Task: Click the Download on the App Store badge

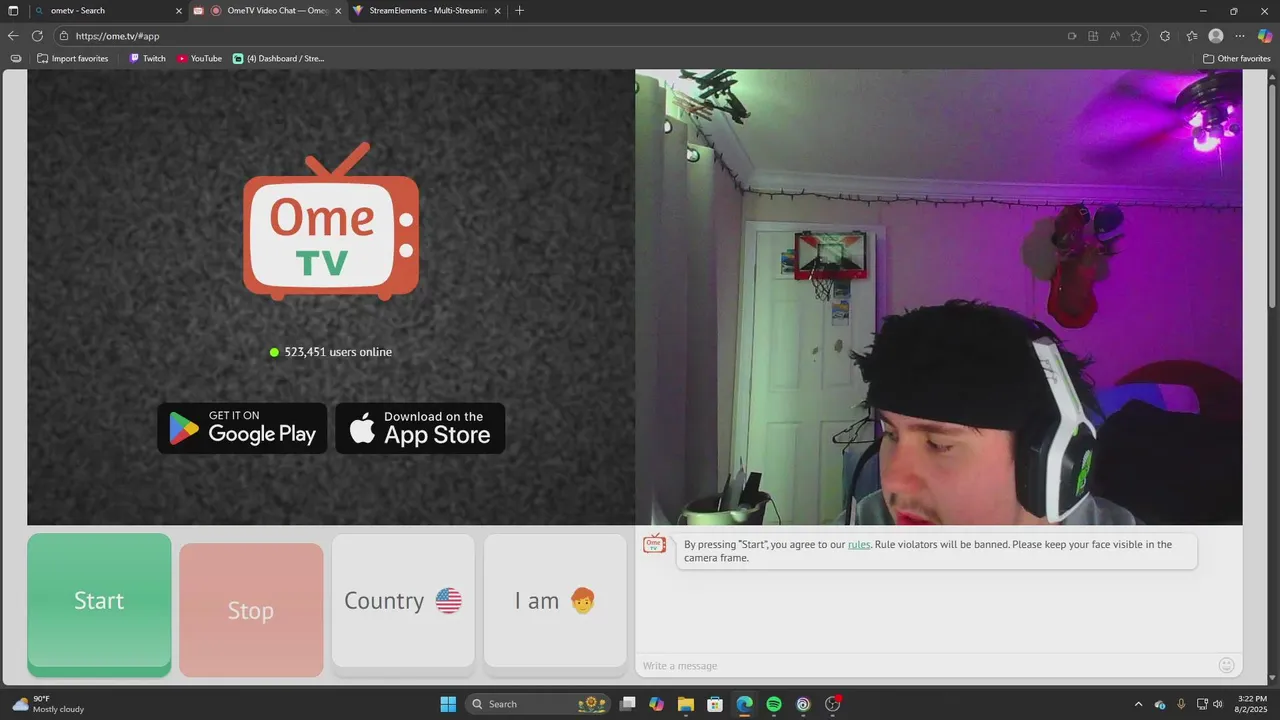Action: coord(420,428)
